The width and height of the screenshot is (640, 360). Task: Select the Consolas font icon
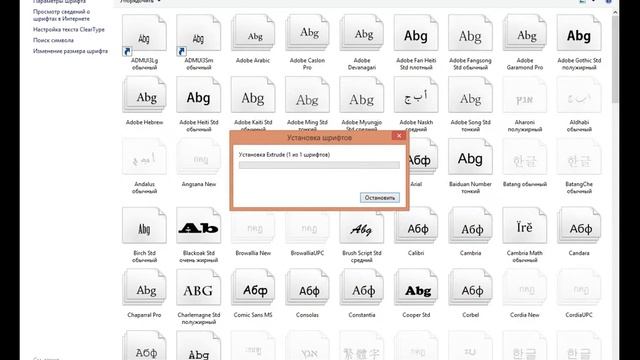[x=307, y=288]
